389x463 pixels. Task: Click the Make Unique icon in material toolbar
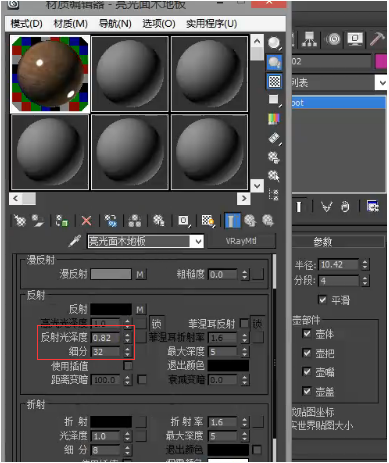click(x=135, y=221)
